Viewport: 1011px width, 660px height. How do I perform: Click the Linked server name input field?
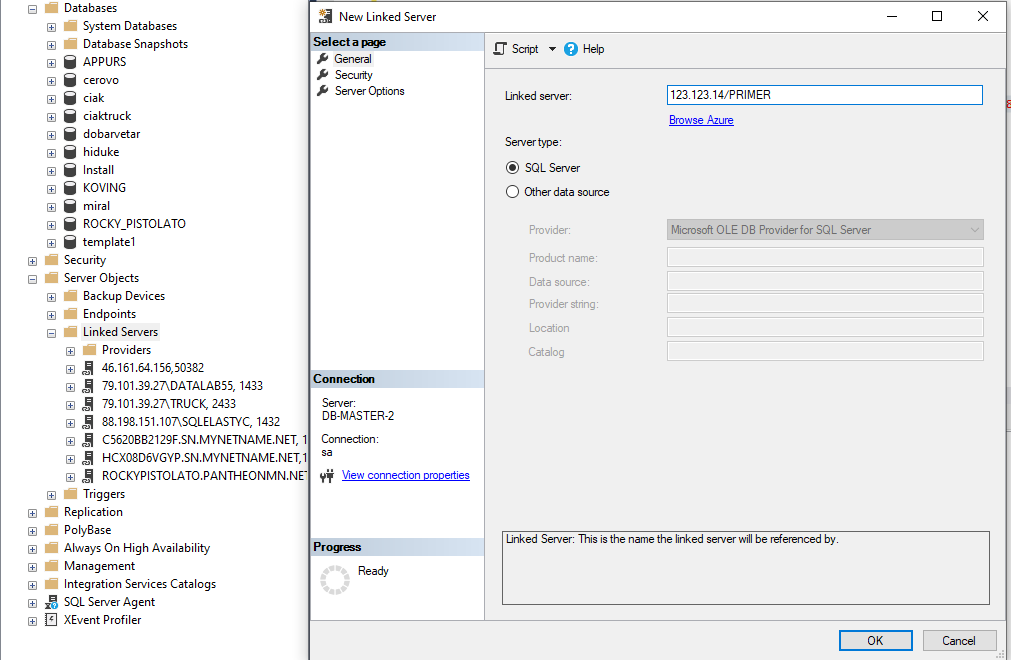825,95
